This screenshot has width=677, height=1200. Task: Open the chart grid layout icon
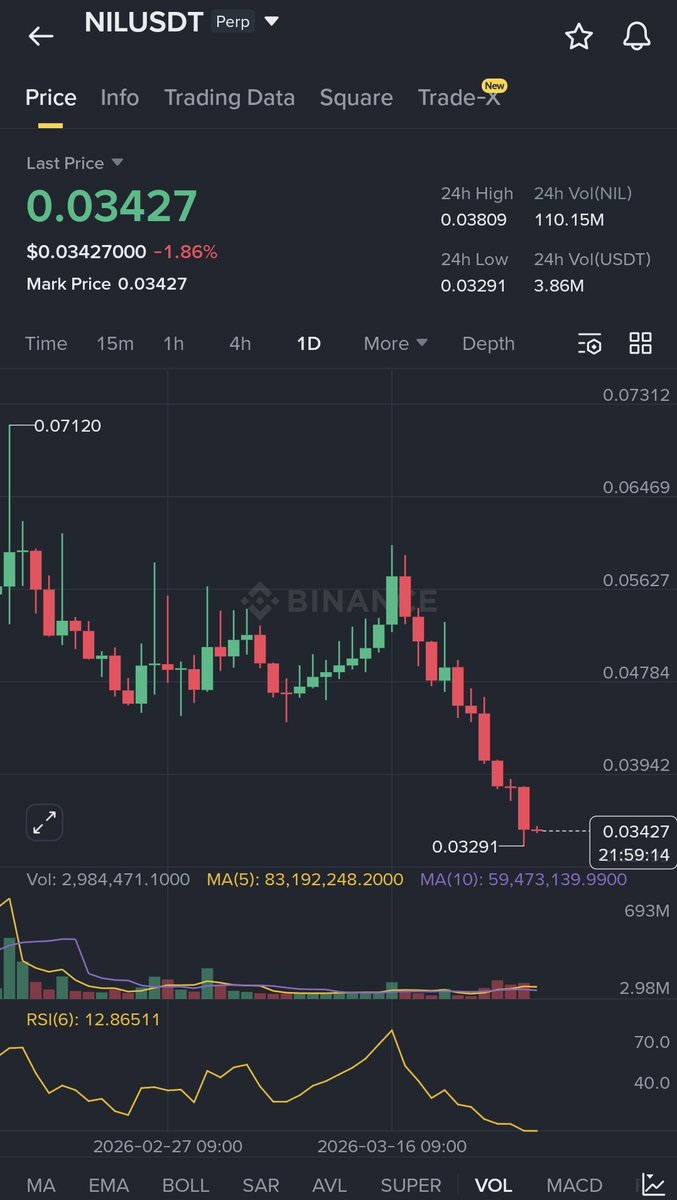640,344
